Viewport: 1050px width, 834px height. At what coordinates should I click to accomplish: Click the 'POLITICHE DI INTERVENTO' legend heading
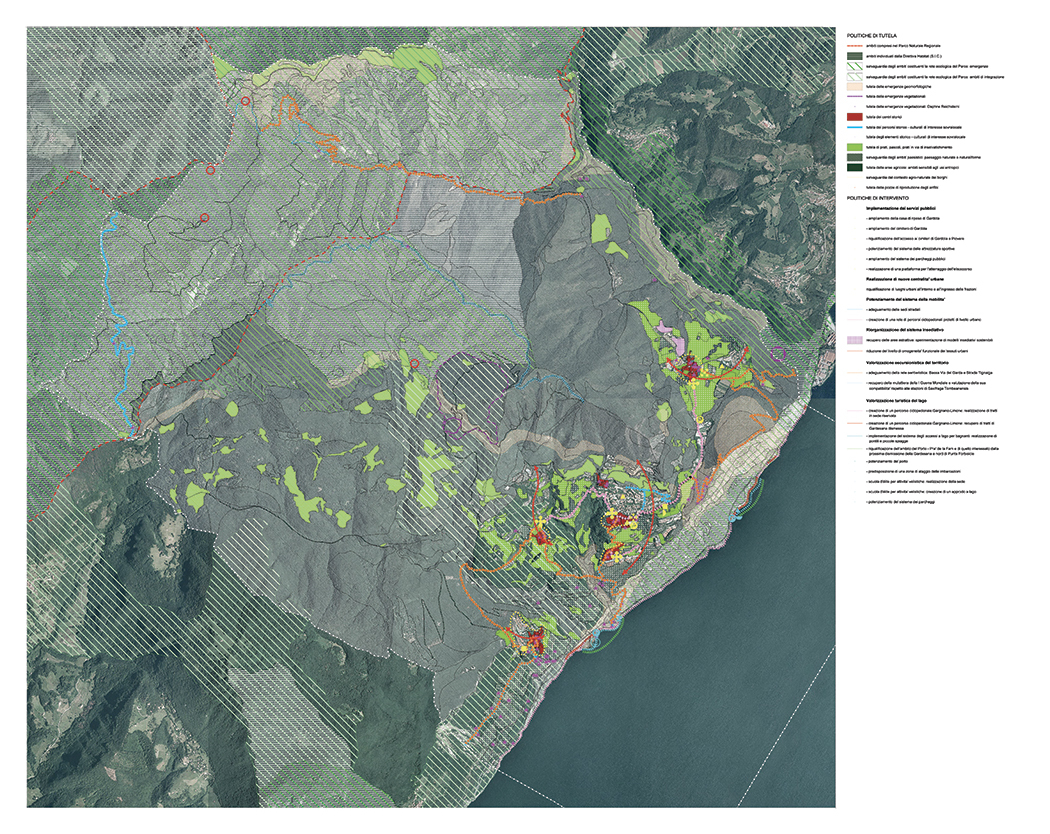877,198
